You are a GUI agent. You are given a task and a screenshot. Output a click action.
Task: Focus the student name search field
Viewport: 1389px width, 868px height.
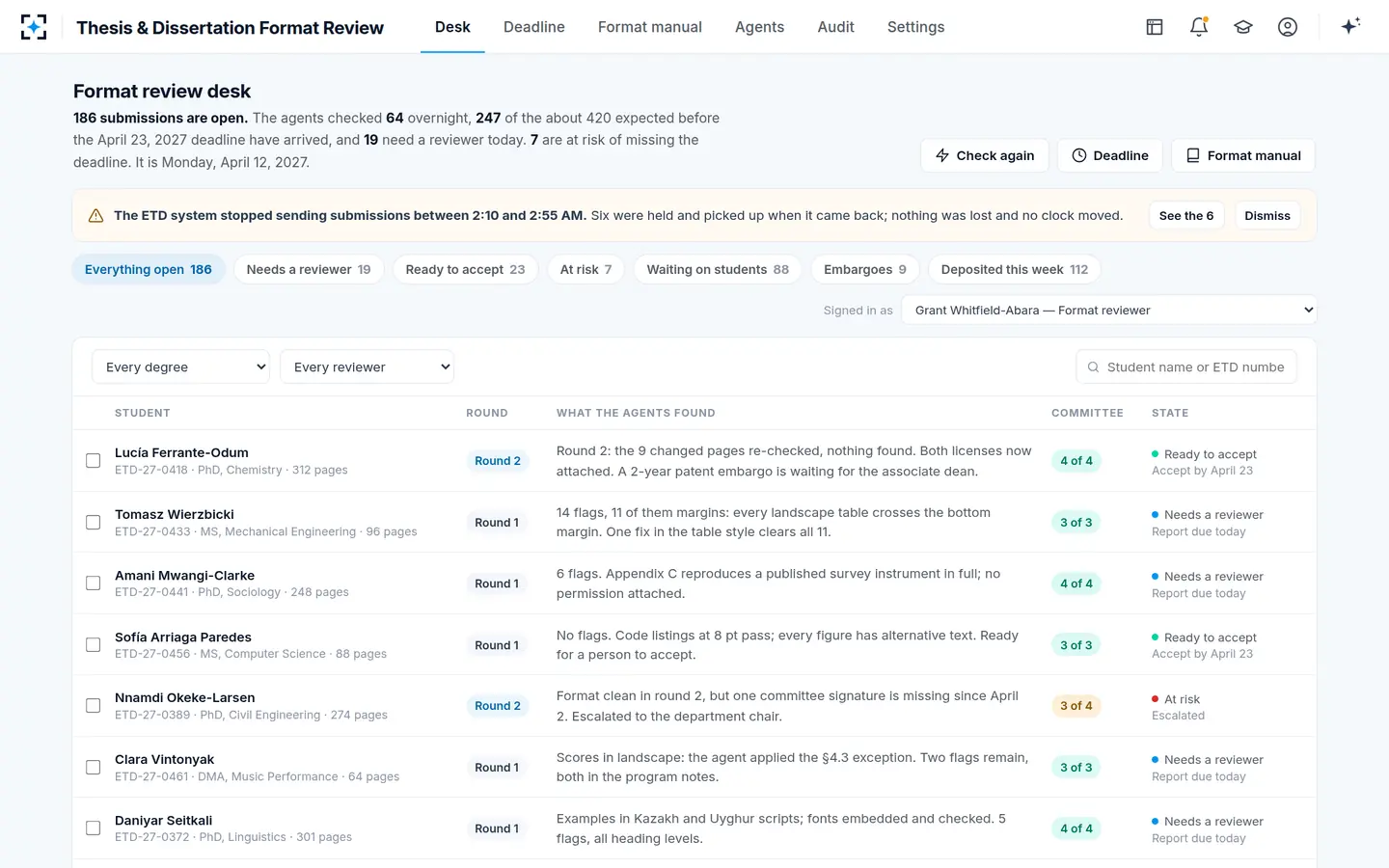[1186, 366]
